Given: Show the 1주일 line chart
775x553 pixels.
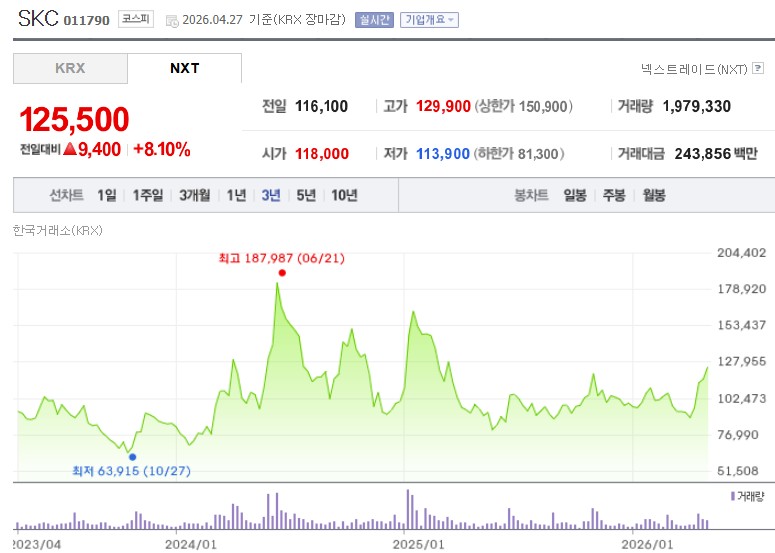Looking at the screenshot, I should [147, 195].
